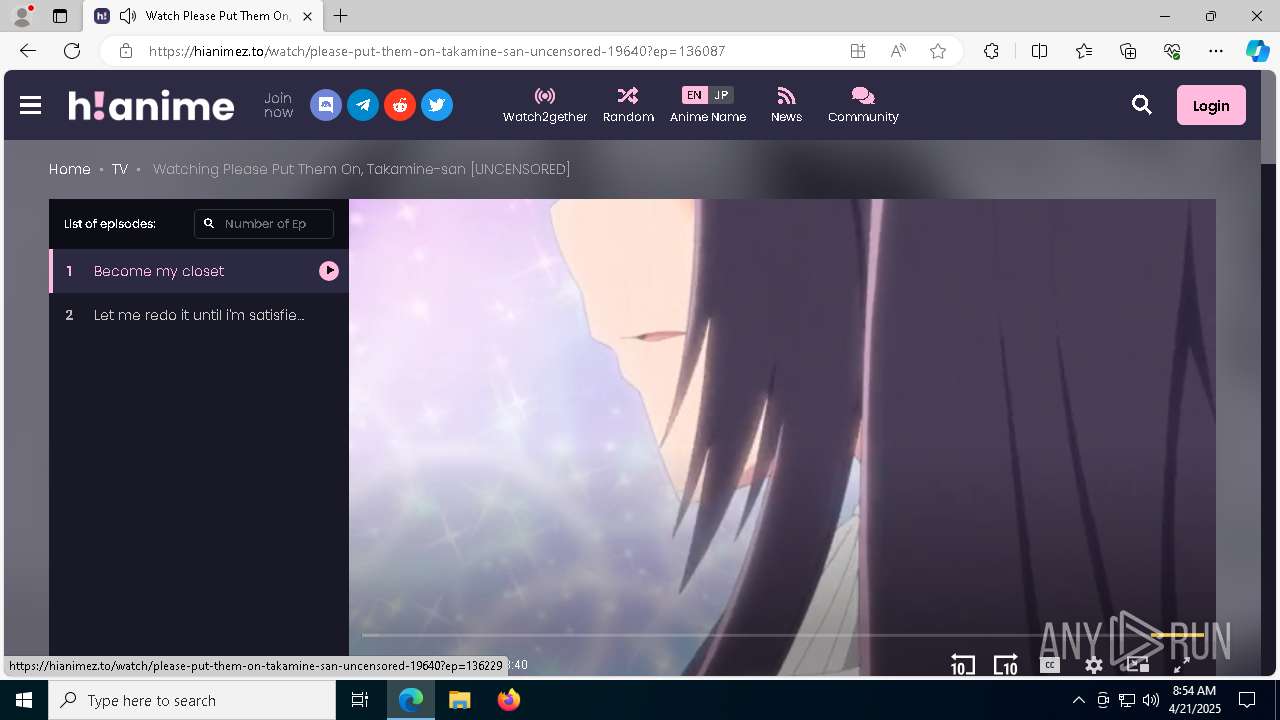
Task: Select episode 2 Let me redo it
Action: point(199,315)
